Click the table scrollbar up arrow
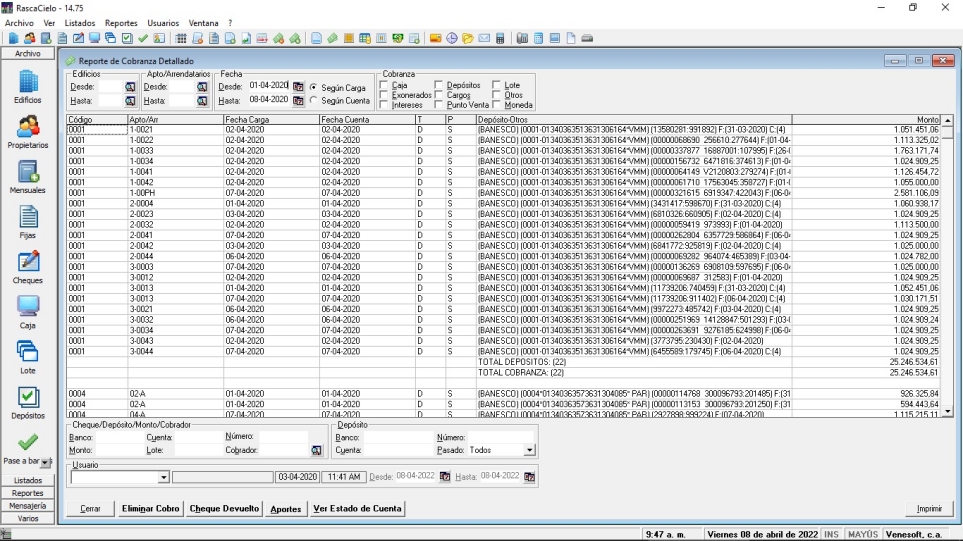 pyautogui.click(x=948, y=120)
